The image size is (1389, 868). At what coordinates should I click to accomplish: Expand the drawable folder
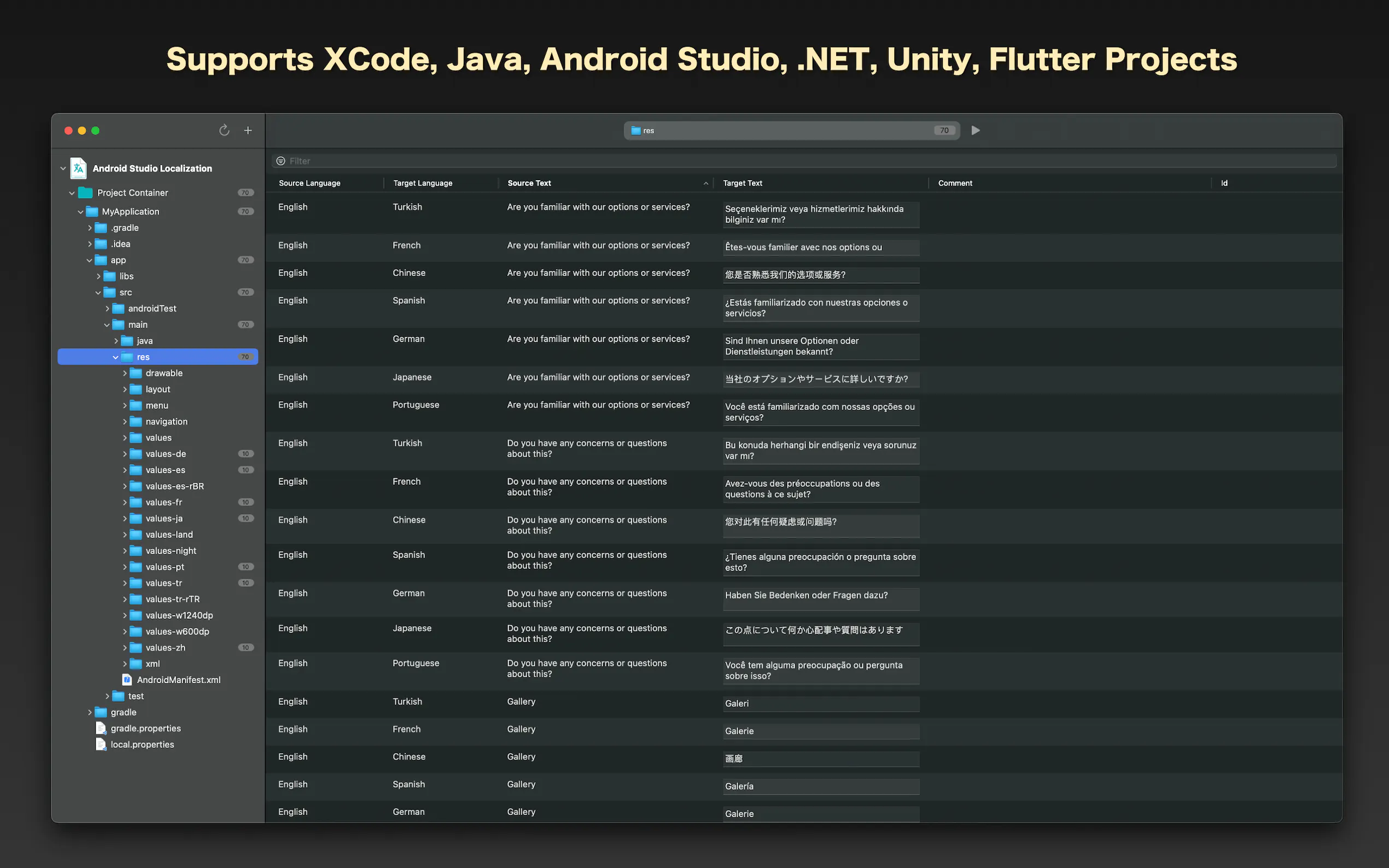click(125, 373)
